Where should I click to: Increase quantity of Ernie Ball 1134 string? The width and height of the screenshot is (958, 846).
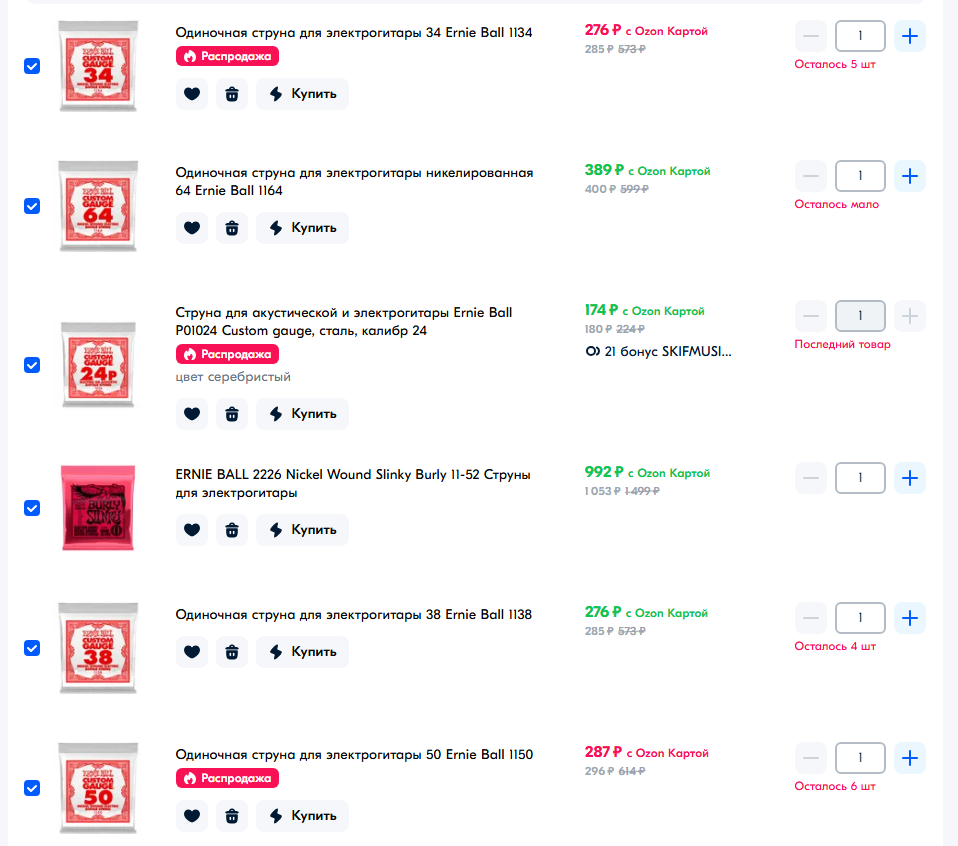(x=910, y=36)
